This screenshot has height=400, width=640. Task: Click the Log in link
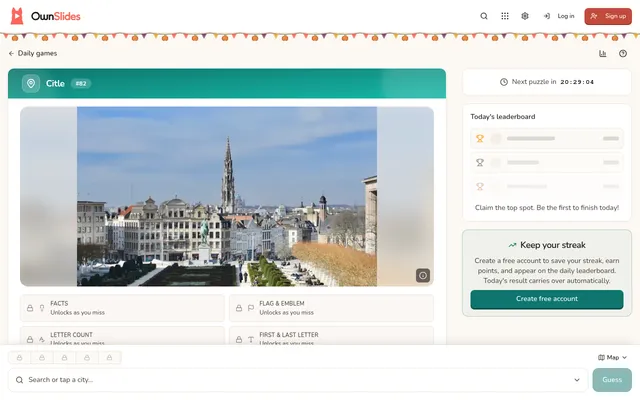(x=559, y=16)
